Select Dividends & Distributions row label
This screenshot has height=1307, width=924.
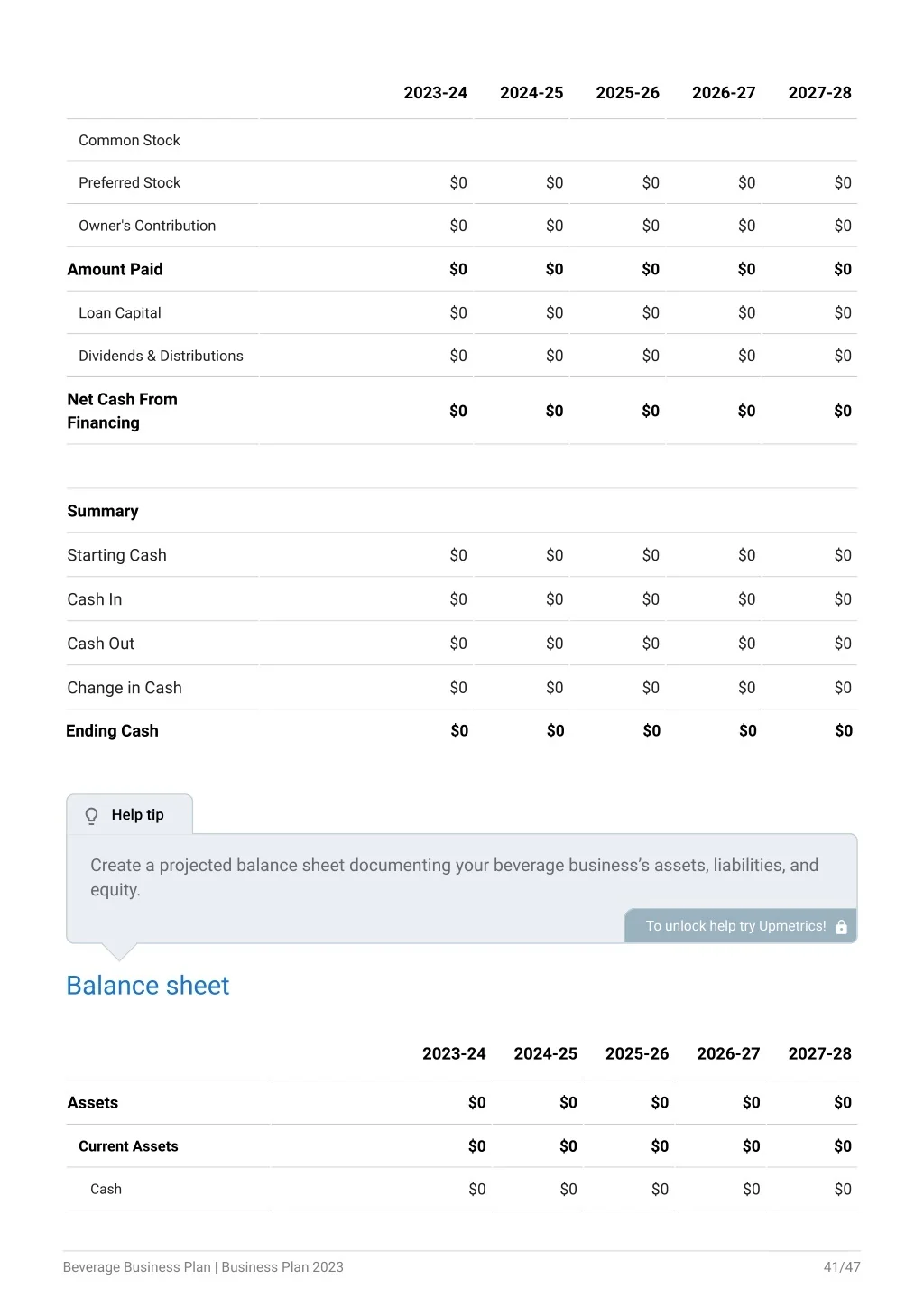(x=161, y=357)
